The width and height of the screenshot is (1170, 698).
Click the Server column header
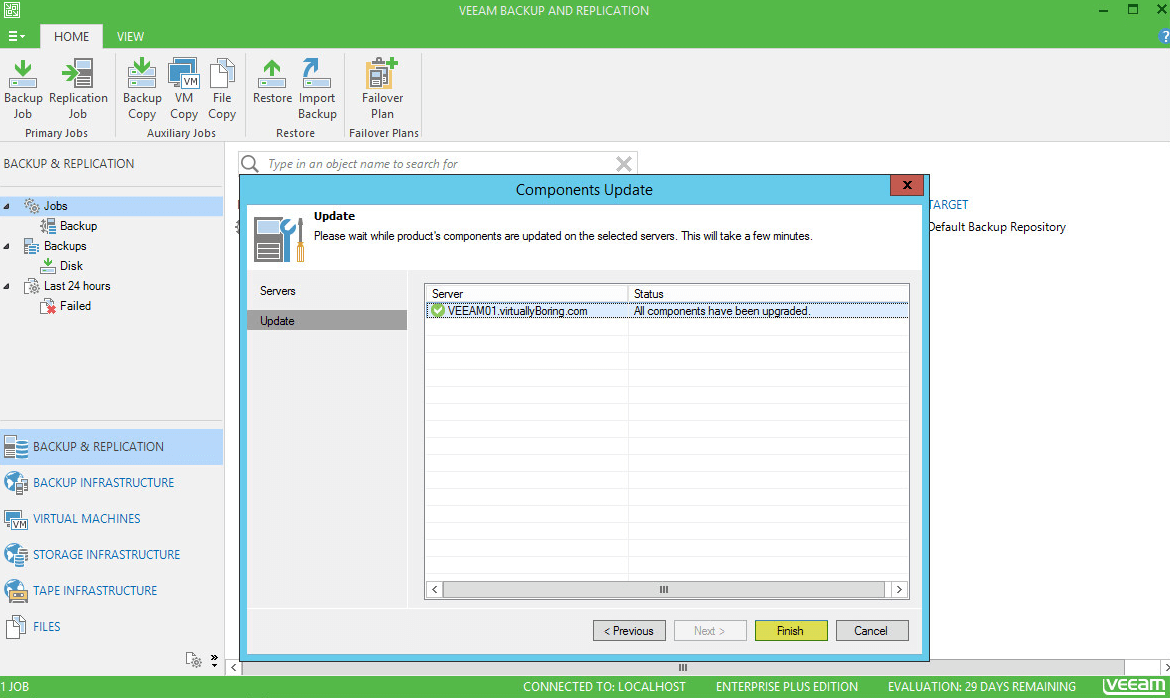point(527,294)
